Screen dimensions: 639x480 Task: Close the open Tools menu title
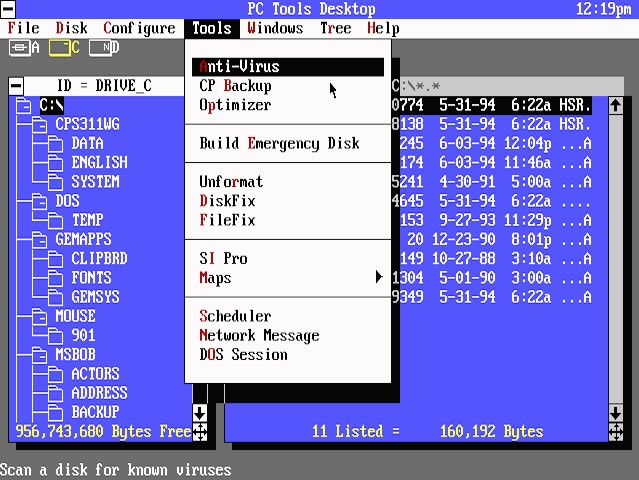point(212,28)
